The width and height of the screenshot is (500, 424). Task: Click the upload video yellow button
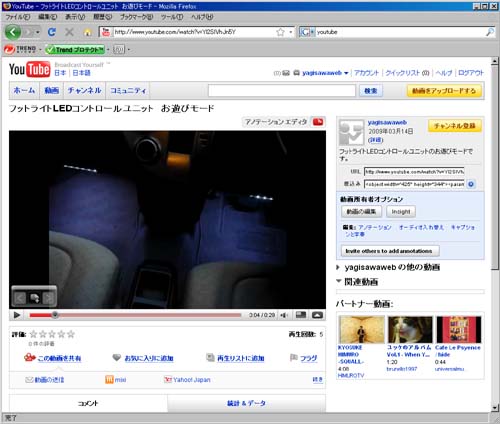pyautogui.click(x=444, y=91)
